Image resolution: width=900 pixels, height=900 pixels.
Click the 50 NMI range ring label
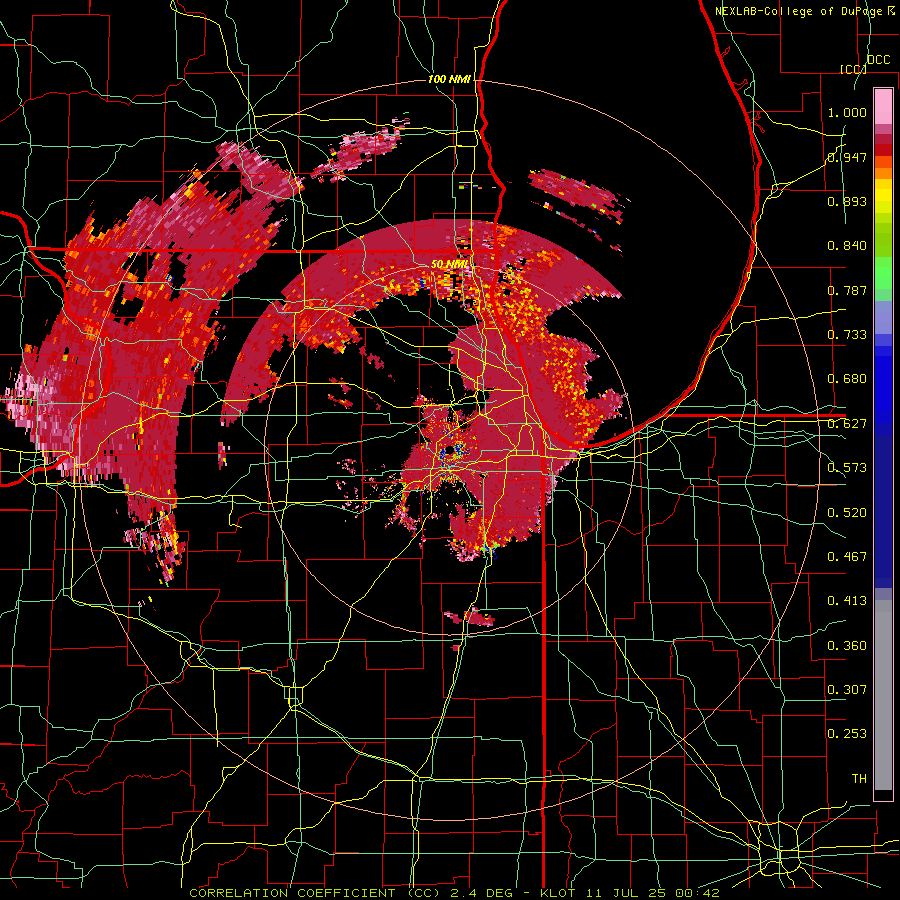[449, 264]
